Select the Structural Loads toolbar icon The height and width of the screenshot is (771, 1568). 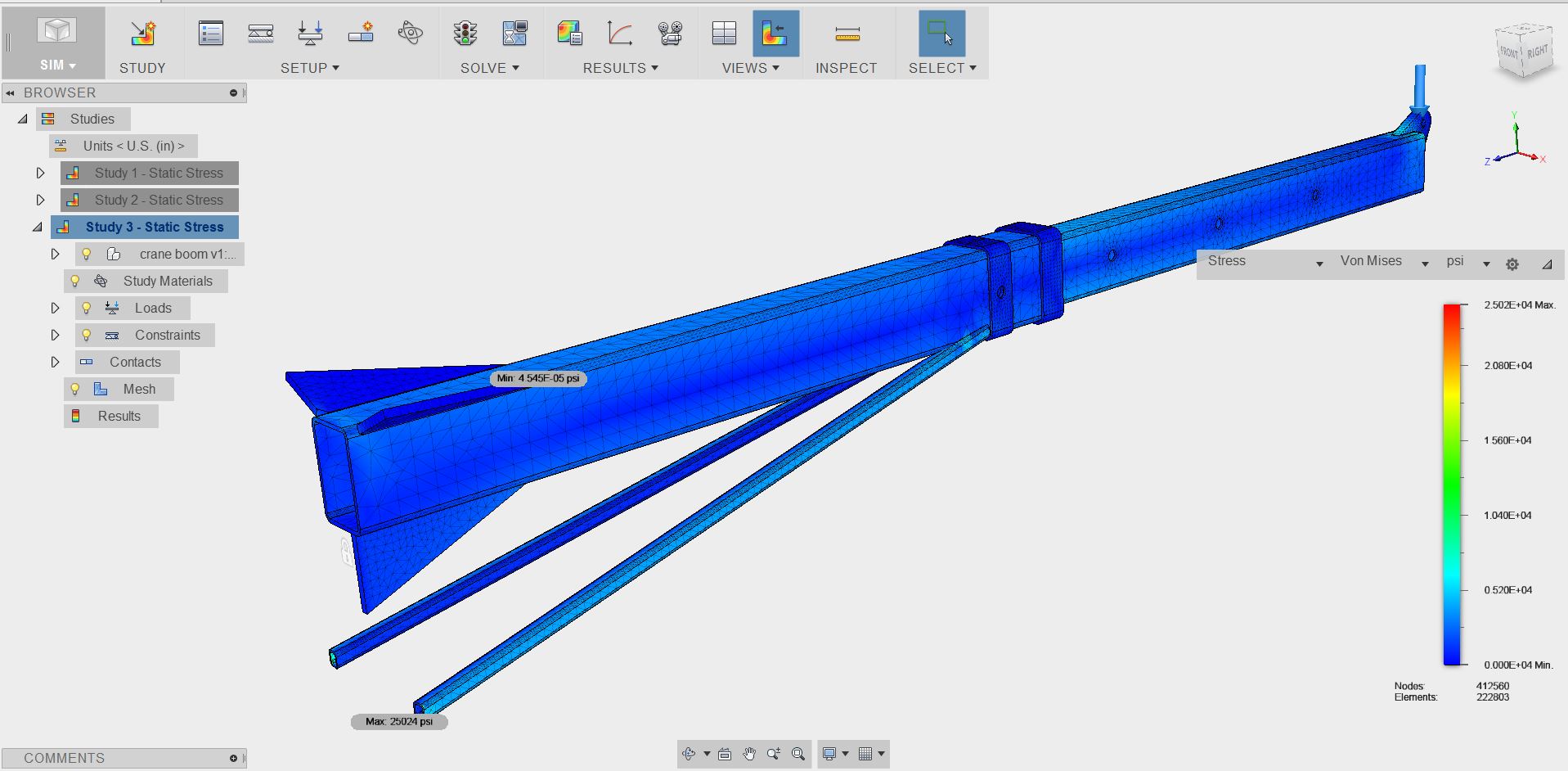coord(311,34)
